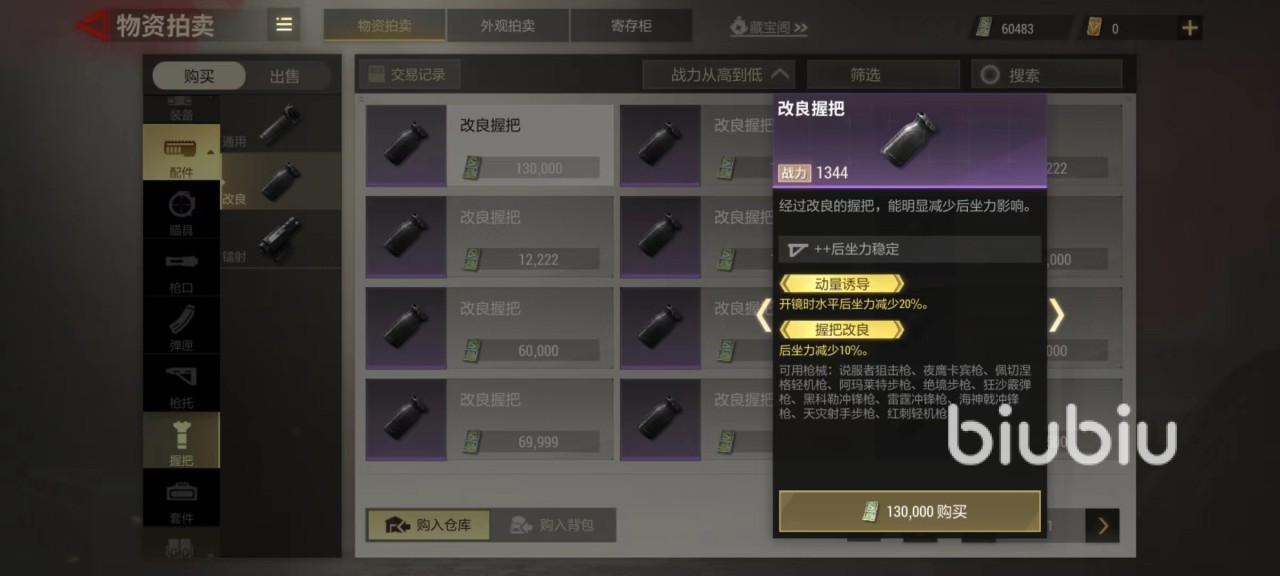Screen dimensions: 1280x576
Task: Select the 改良握把 listing priced 69,999
Action: click(x=490, y=420)
